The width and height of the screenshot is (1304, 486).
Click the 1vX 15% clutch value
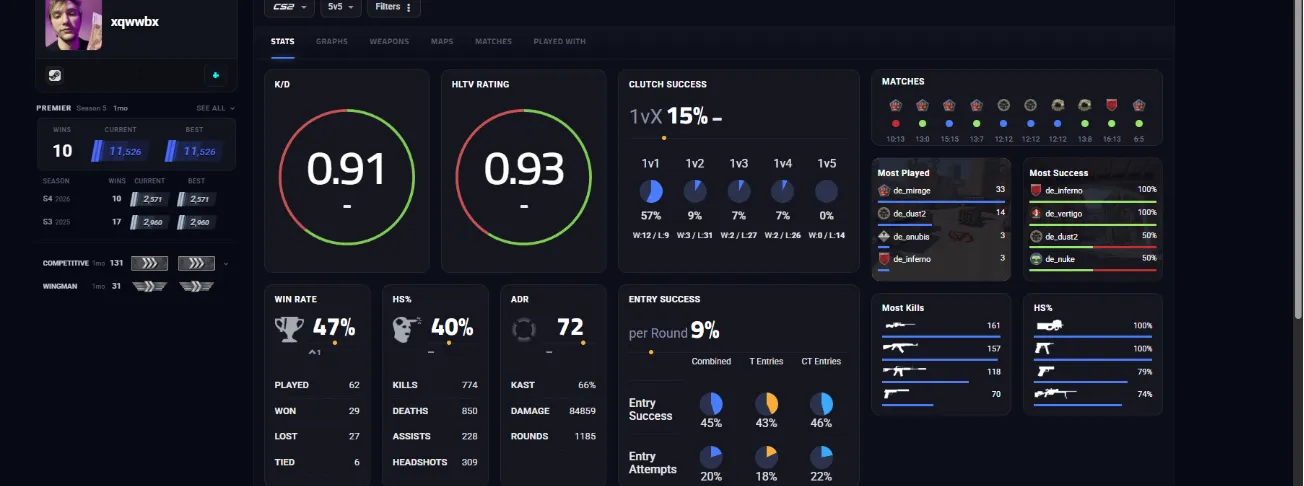point(687,116)
